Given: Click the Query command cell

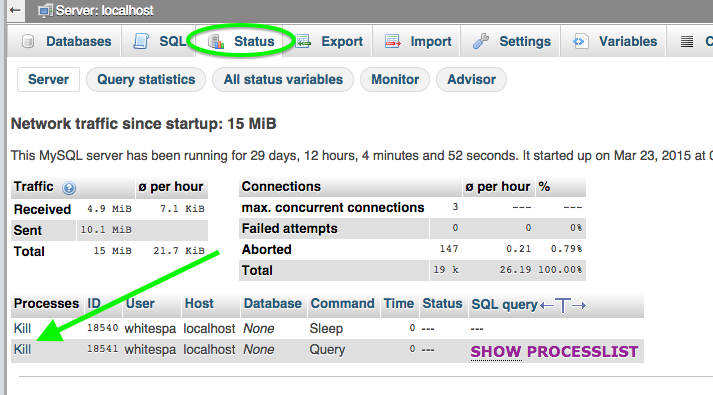Looking at the screenshot, I should (327, 349).
